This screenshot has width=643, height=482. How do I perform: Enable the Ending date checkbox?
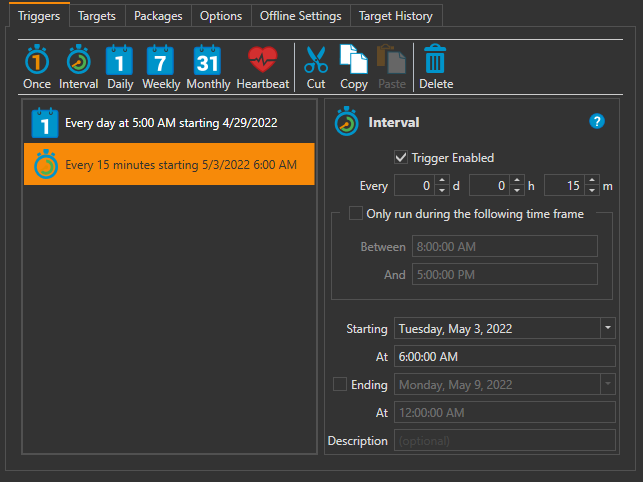click(x=339, y=384)
